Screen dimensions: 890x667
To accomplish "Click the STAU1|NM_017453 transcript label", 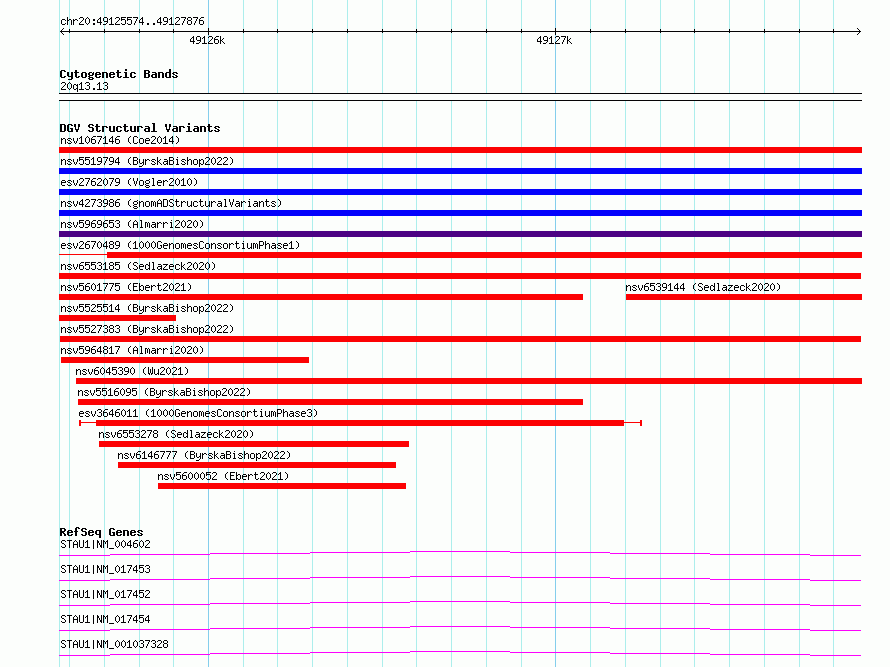I will (105, 569).
